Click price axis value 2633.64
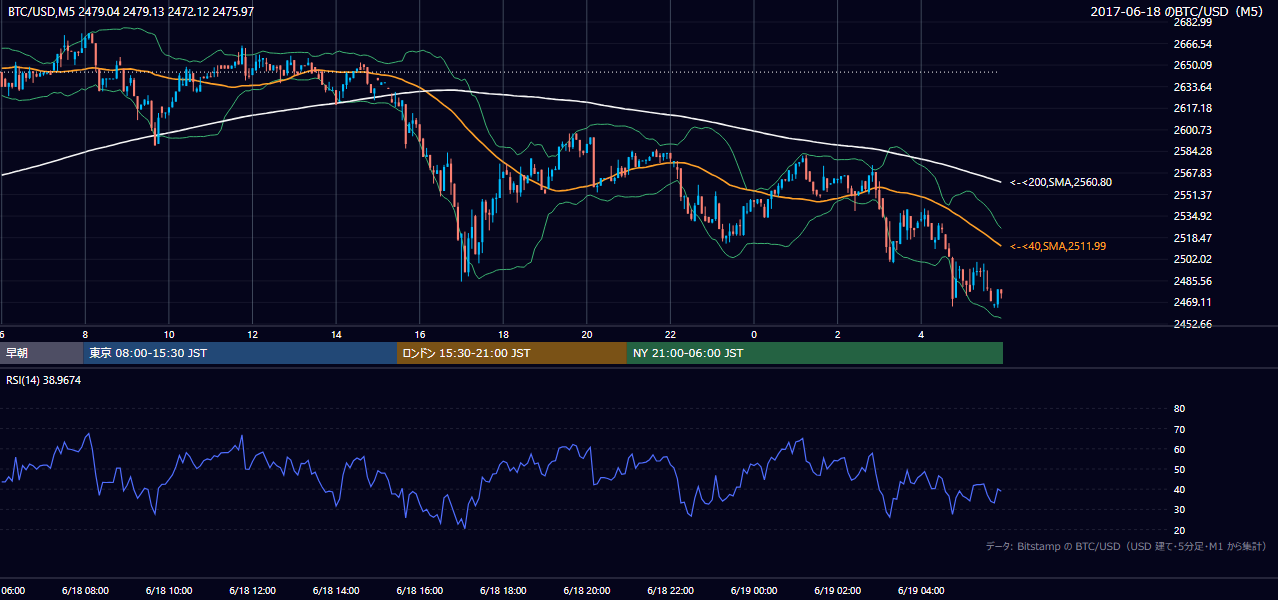 1193,87
